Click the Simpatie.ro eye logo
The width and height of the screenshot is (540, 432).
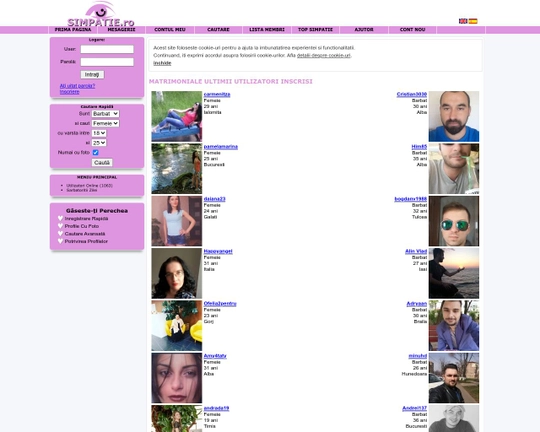[x=101, y=14]
